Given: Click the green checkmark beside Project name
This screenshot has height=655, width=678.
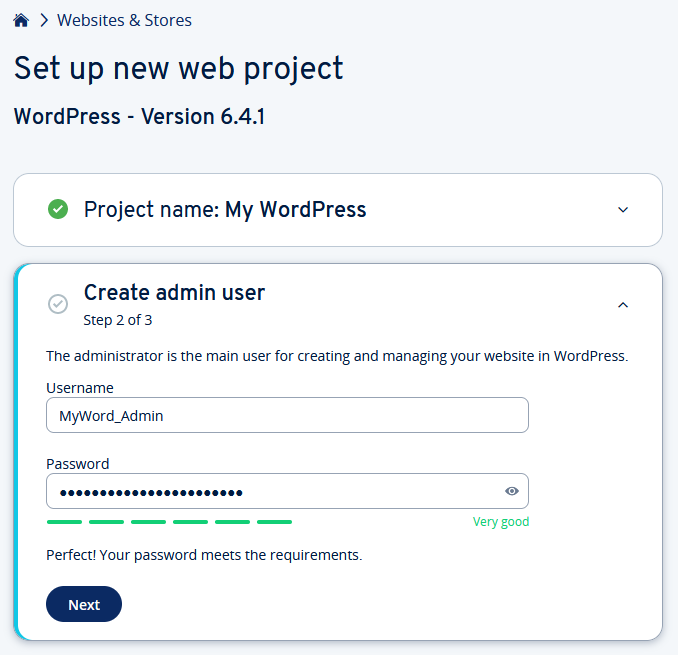Looking at the screenshot, I should pos(58,209).
